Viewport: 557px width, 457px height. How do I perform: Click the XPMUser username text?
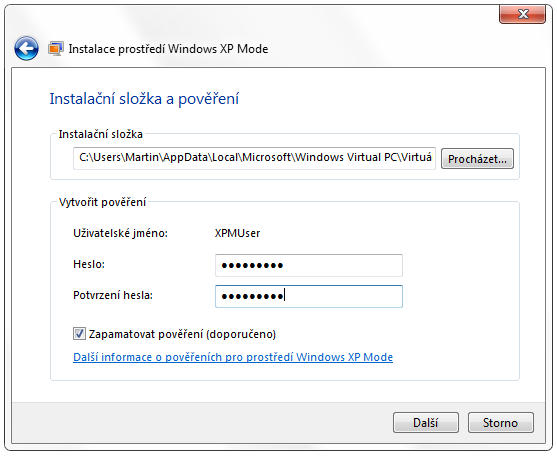[237, 233]
